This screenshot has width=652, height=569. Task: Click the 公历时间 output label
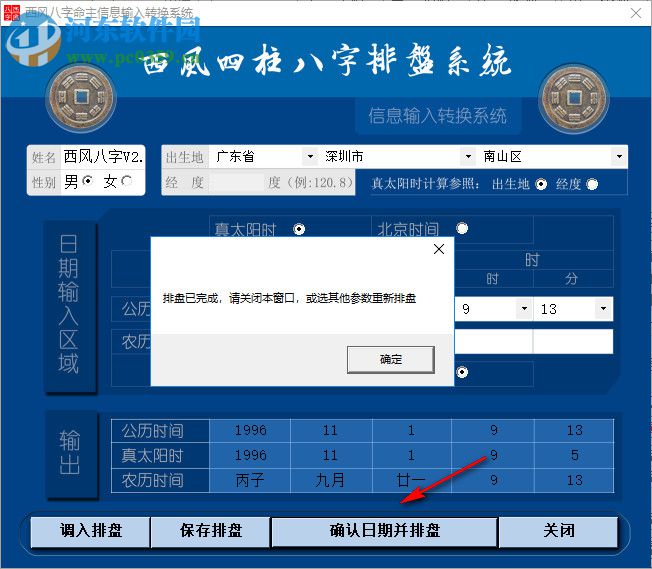[152, 431]
